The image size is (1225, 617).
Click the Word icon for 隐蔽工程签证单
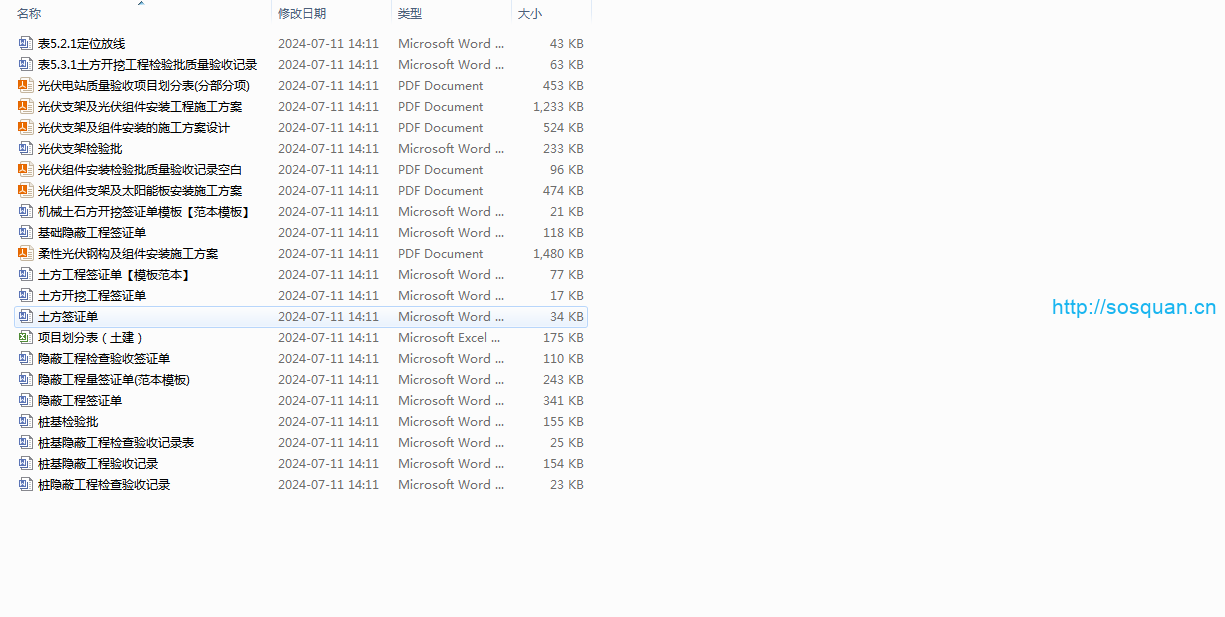click(26, 401)
